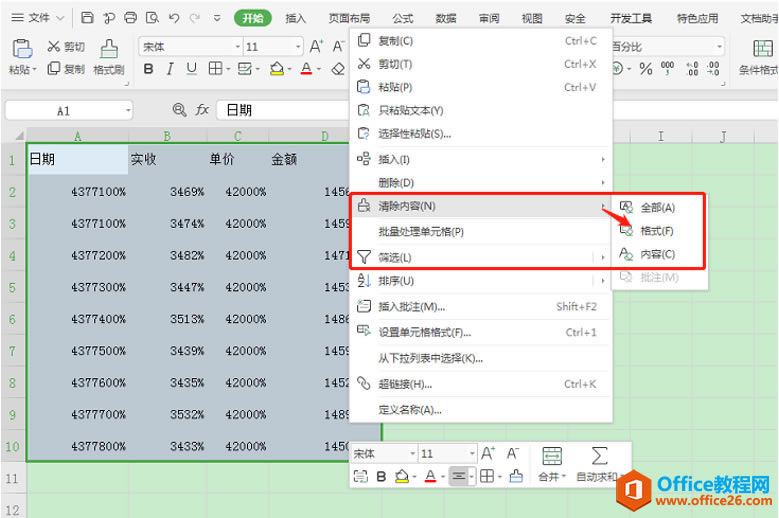This screenshot has height=518, width=779.
Task: Open the Conditional Formatting (条件格式) icon
Action: 763,49
